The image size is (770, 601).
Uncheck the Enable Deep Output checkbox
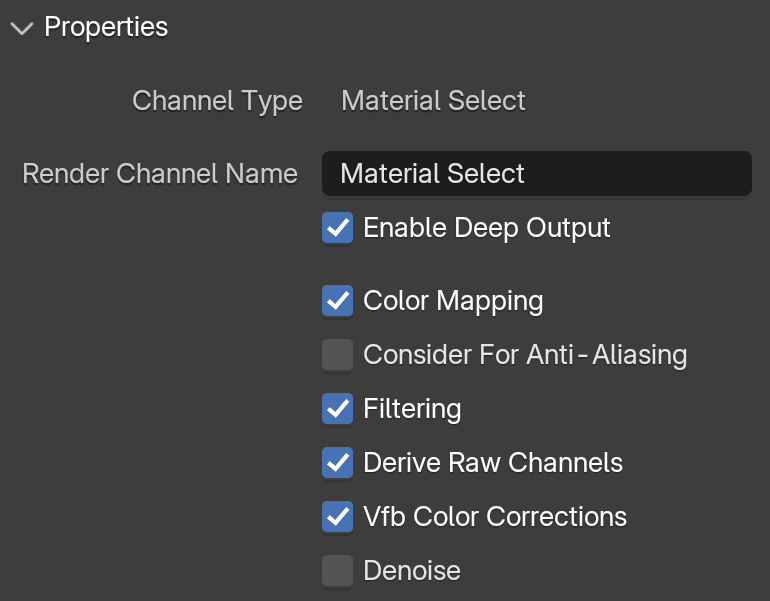coord(337,227)
